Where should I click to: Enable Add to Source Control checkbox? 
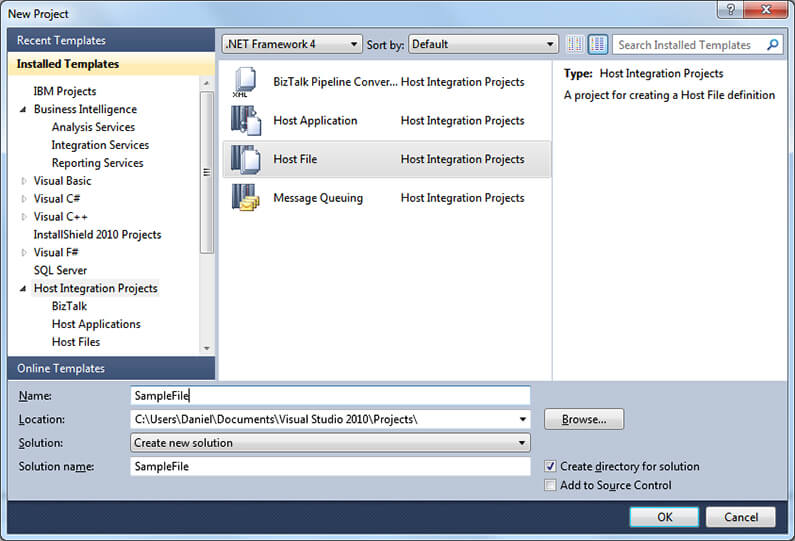point(550,485)
